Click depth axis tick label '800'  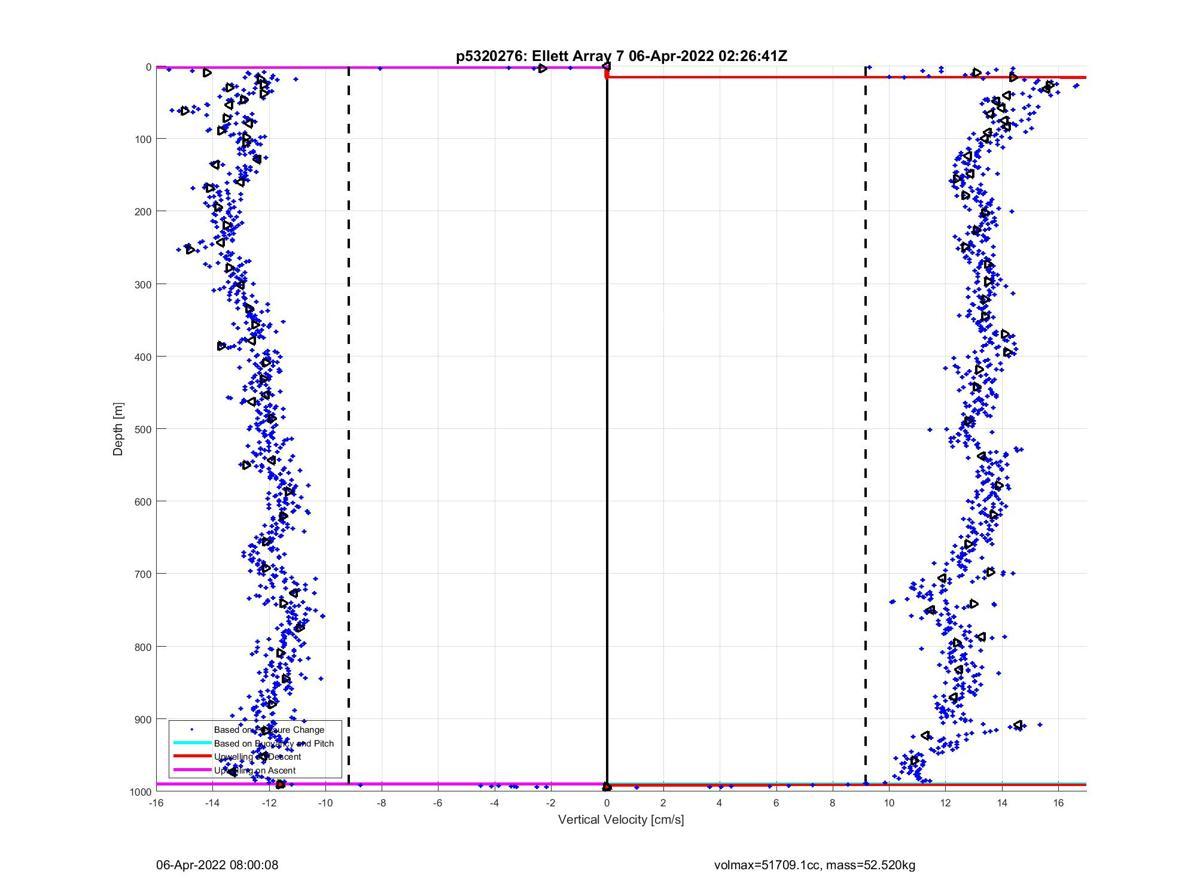pyautogui.click(x=142, y=647)
